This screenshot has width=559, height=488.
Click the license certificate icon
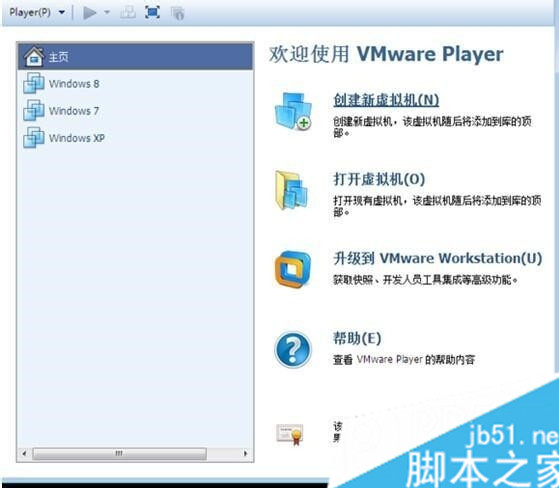pos(290,434)
